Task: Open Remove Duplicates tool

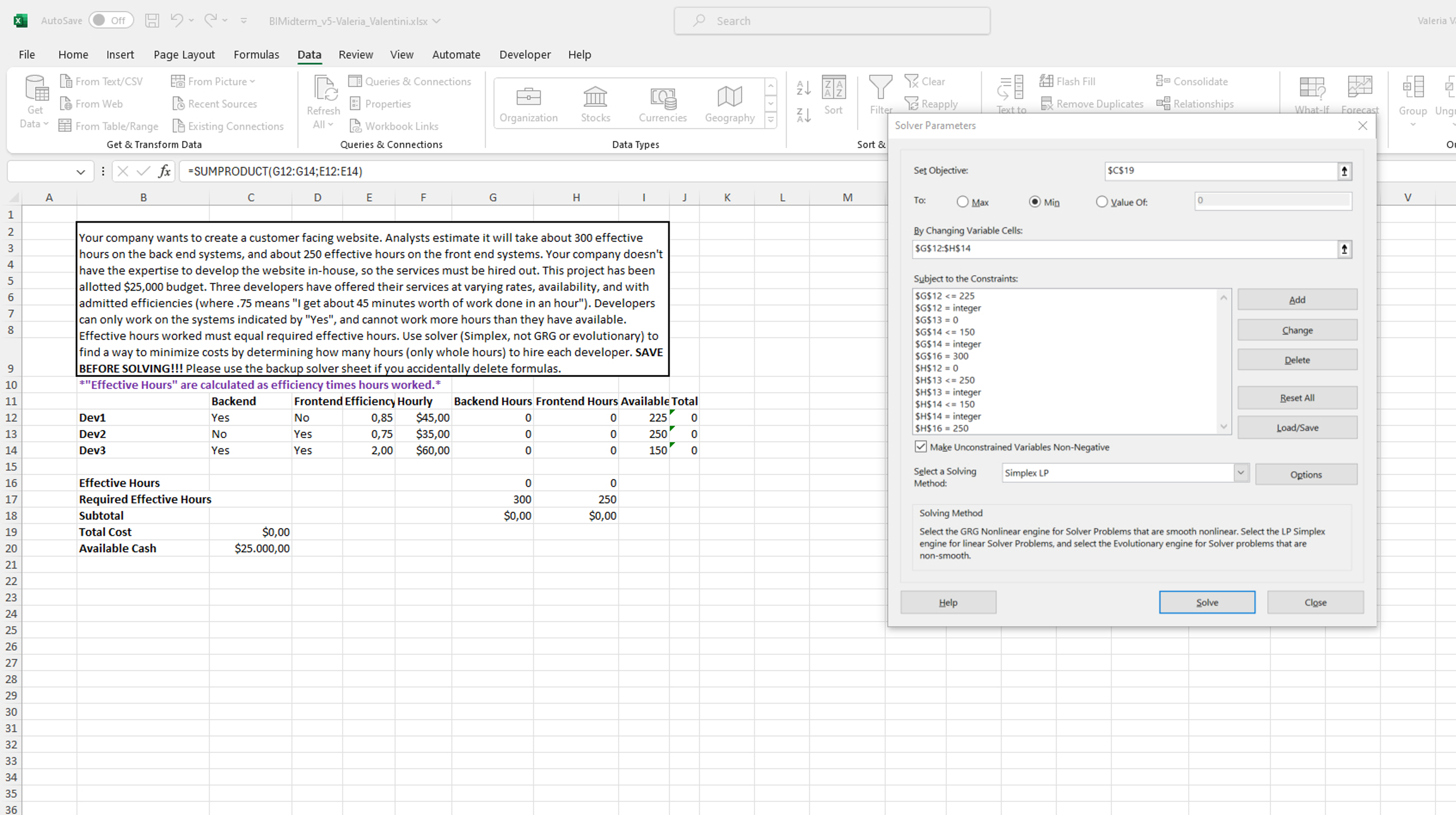Action: coord(1048,104)
